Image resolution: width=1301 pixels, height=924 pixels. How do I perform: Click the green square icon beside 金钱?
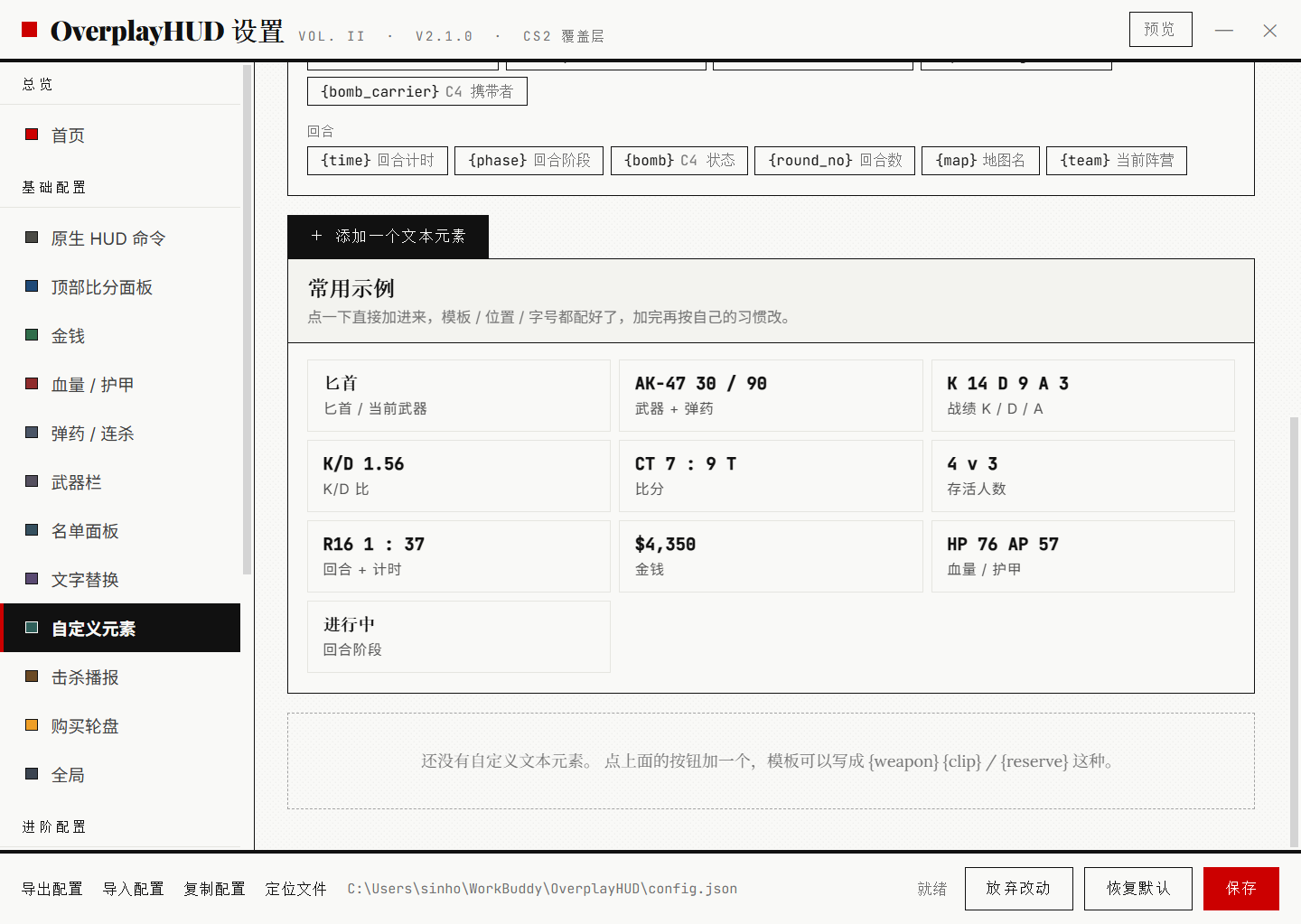32,335
